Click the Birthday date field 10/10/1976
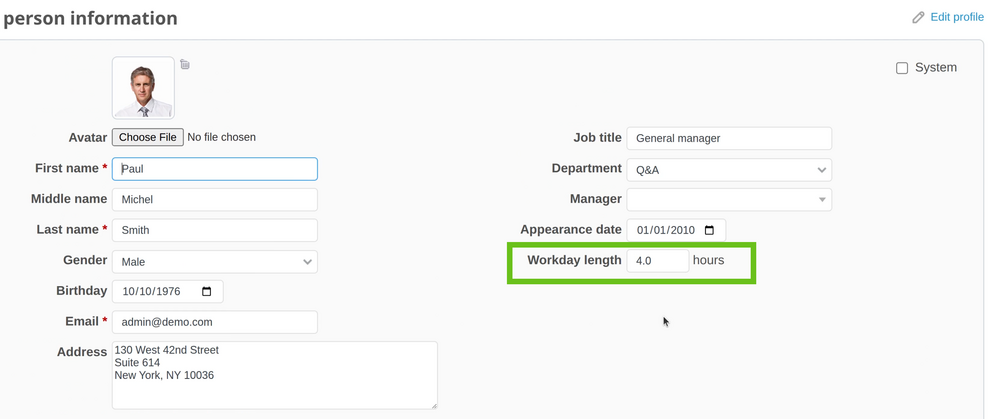Viewport: 1000px width, 419px height. point(168,291)
